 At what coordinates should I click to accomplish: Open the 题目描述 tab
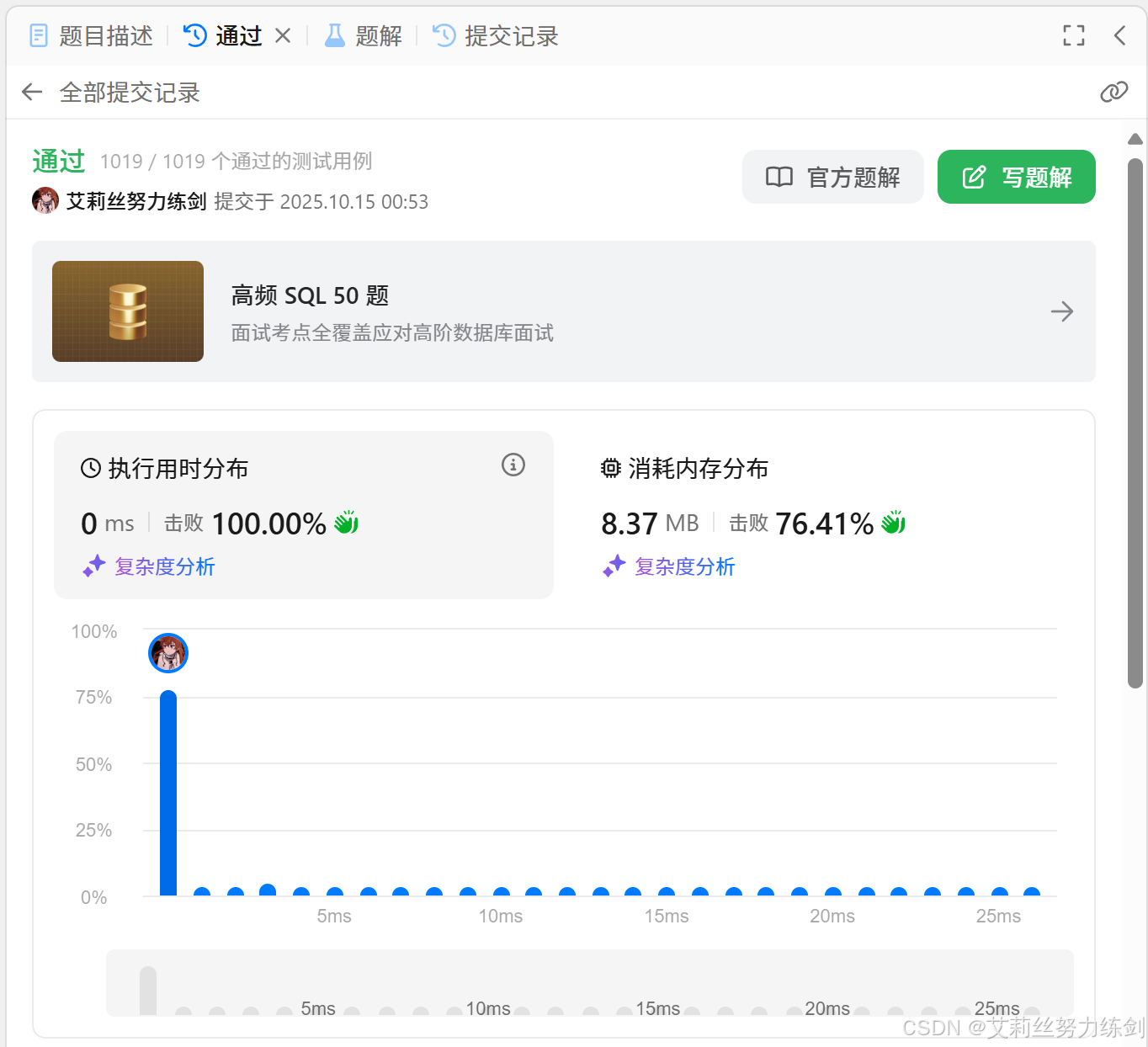92,36
